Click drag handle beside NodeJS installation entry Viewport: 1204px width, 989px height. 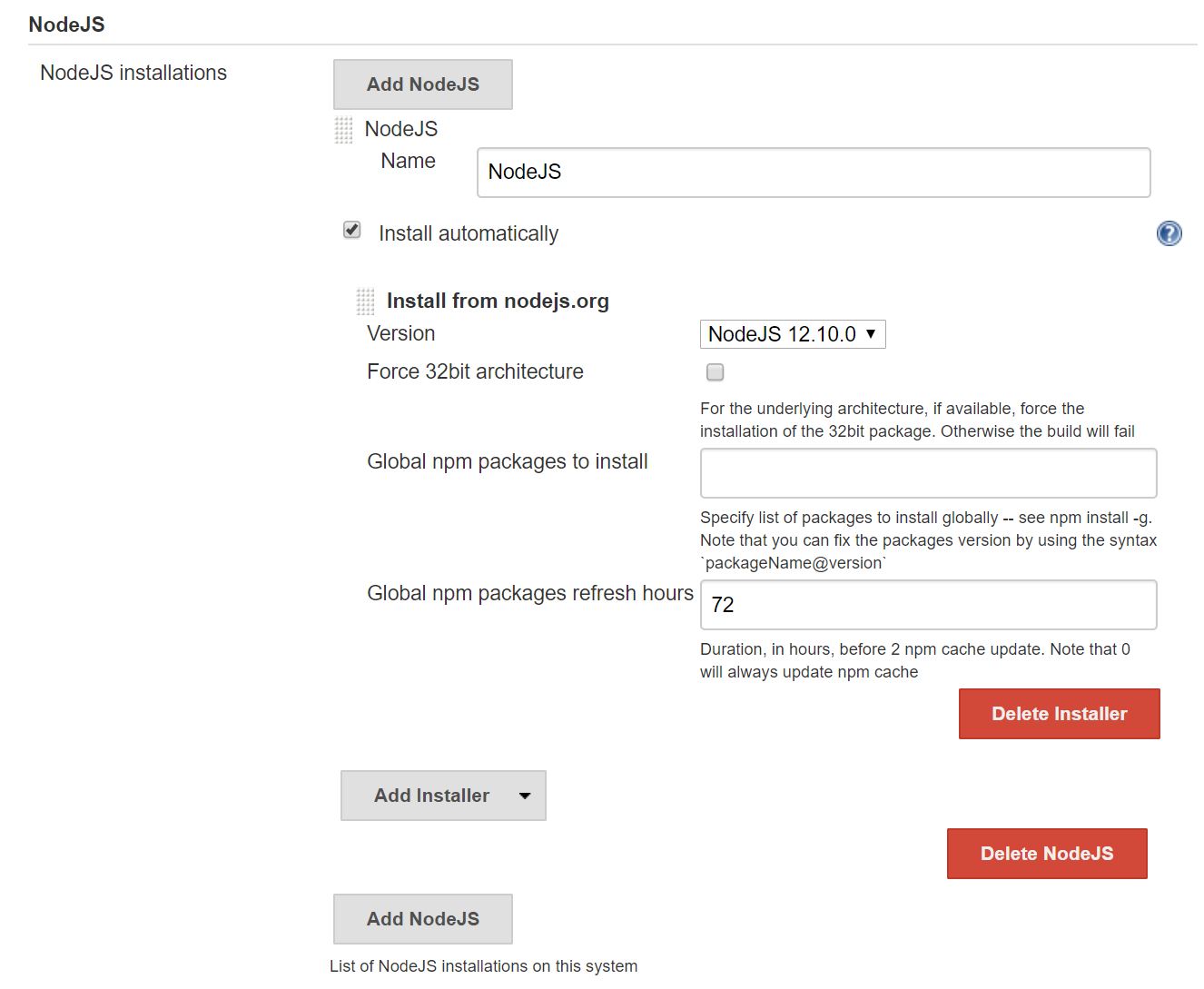[343, 130]
